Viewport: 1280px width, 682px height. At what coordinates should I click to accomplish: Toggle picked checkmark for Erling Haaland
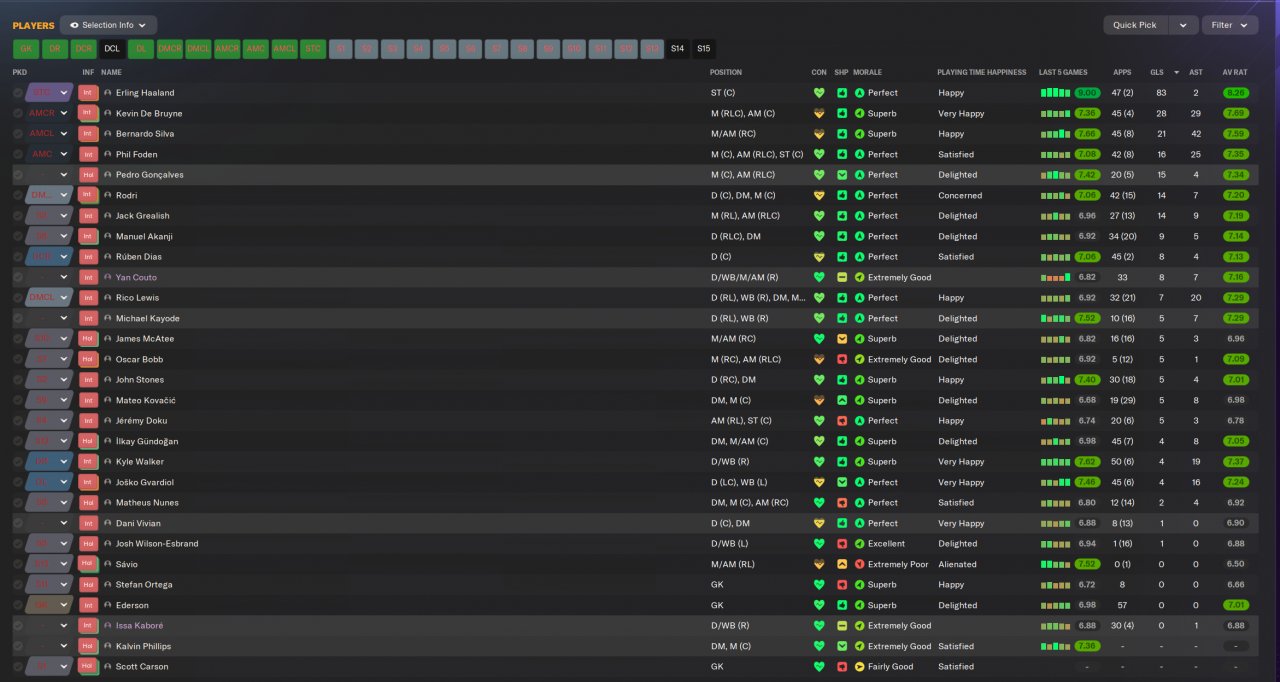18,93
